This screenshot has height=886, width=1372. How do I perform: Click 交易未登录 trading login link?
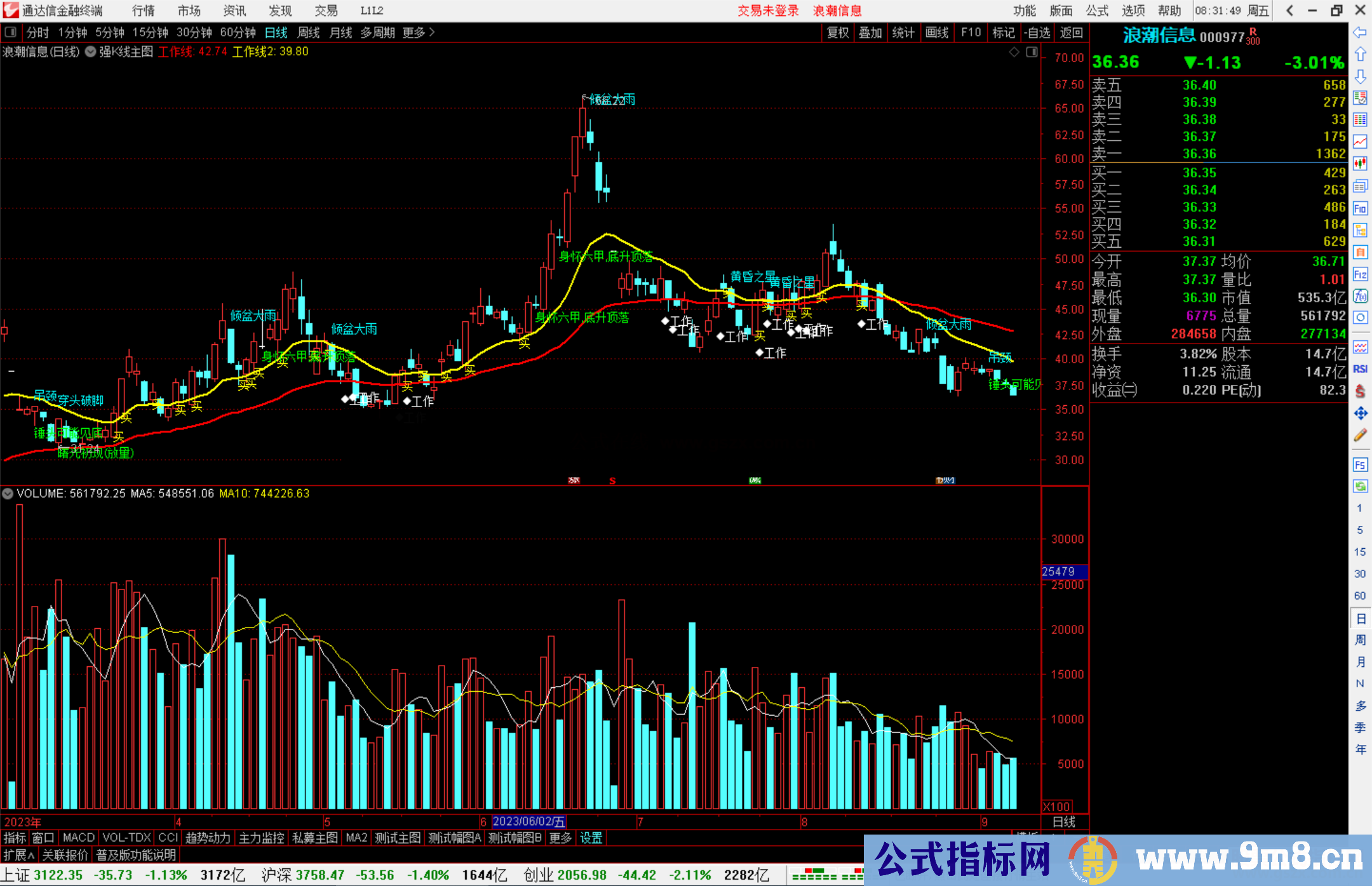click(x=768, y=11)
